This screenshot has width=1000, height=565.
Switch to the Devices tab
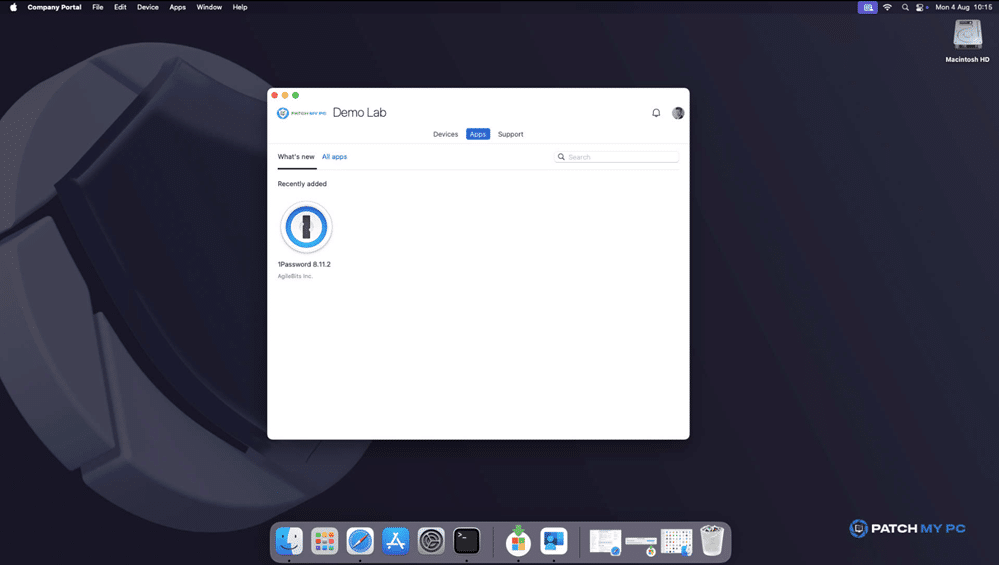point(445,135)
